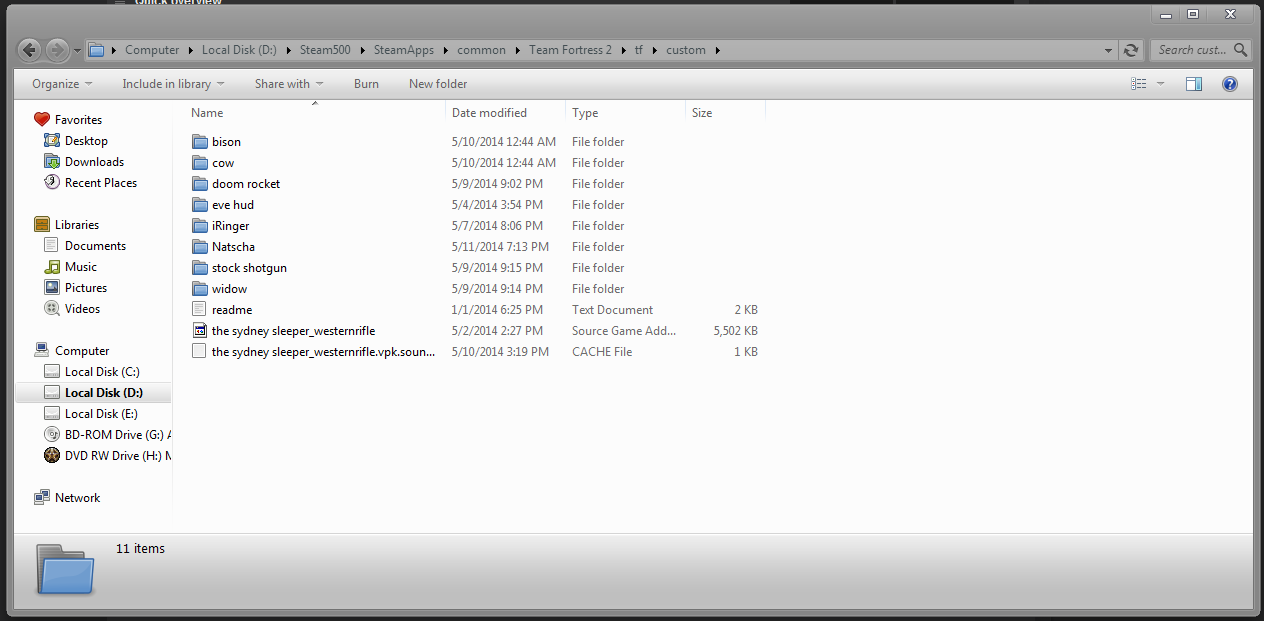Open view options dropdown arrow
The width and height of the screenshot is (1264, 621).
coord(1161,84)
